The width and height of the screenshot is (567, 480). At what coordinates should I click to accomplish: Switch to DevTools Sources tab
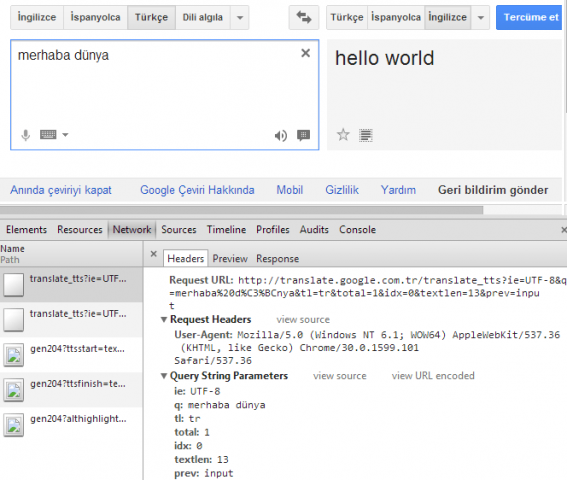pos(179,230)
